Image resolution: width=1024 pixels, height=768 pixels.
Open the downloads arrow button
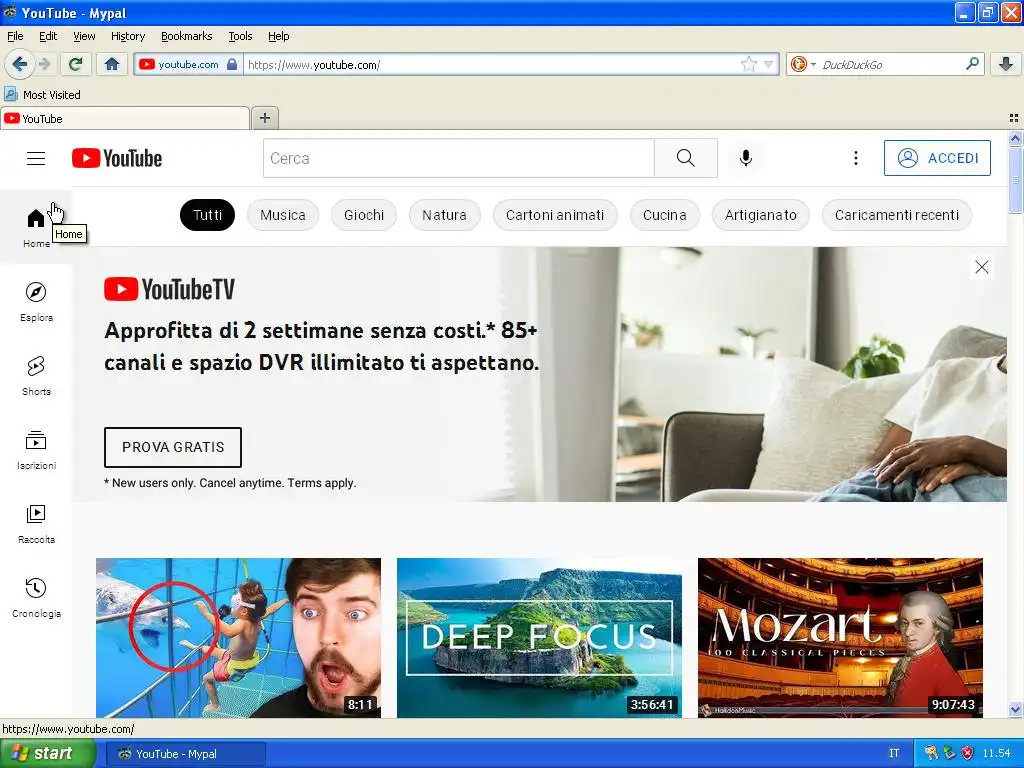coord(1006,64)
